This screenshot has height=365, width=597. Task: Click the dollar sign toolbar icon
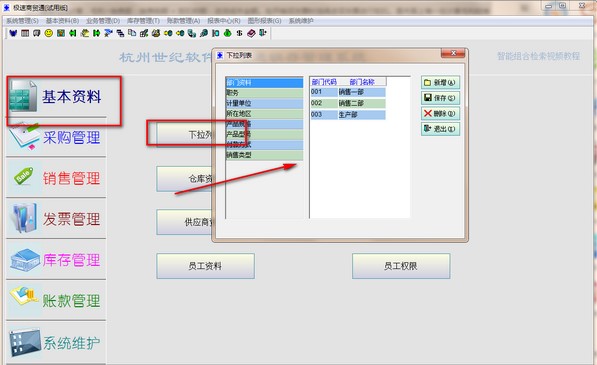239,33
